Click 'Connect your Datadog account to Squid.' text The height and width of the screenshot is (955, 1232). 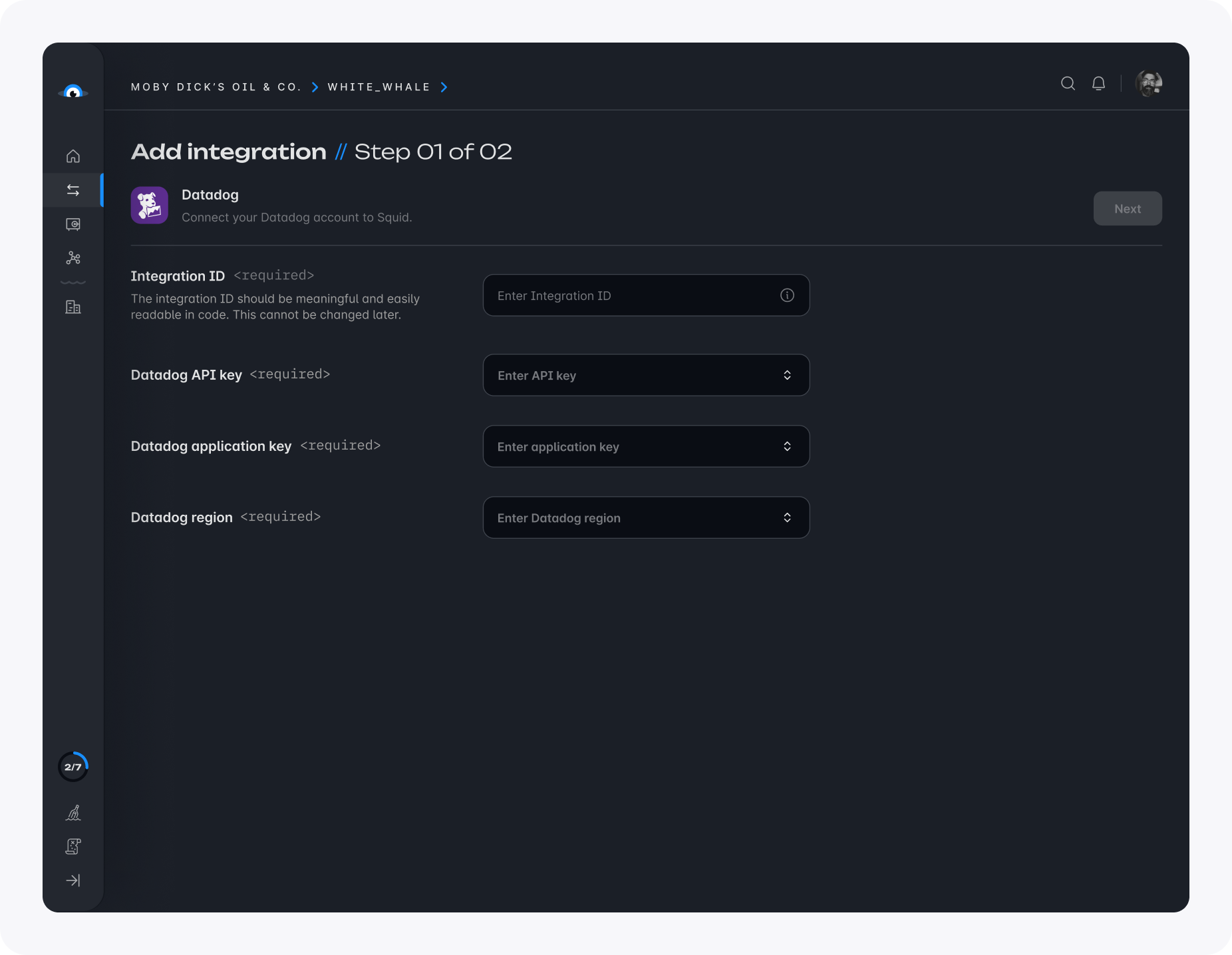click(297, 217)
